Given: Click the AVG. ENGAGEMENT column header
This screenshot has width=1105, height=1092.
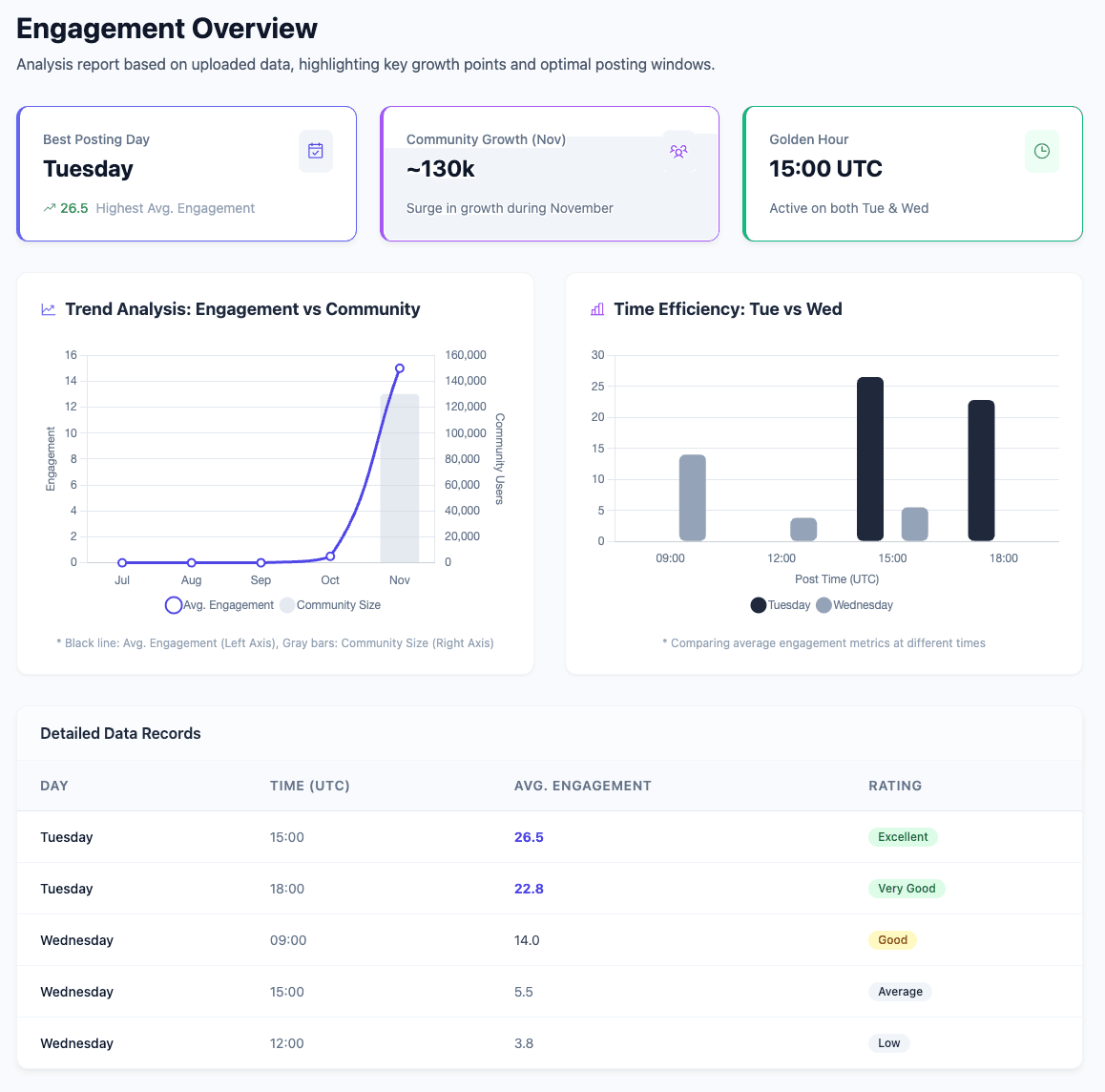Looking at the screenshot, I should (x=582, y=786).
